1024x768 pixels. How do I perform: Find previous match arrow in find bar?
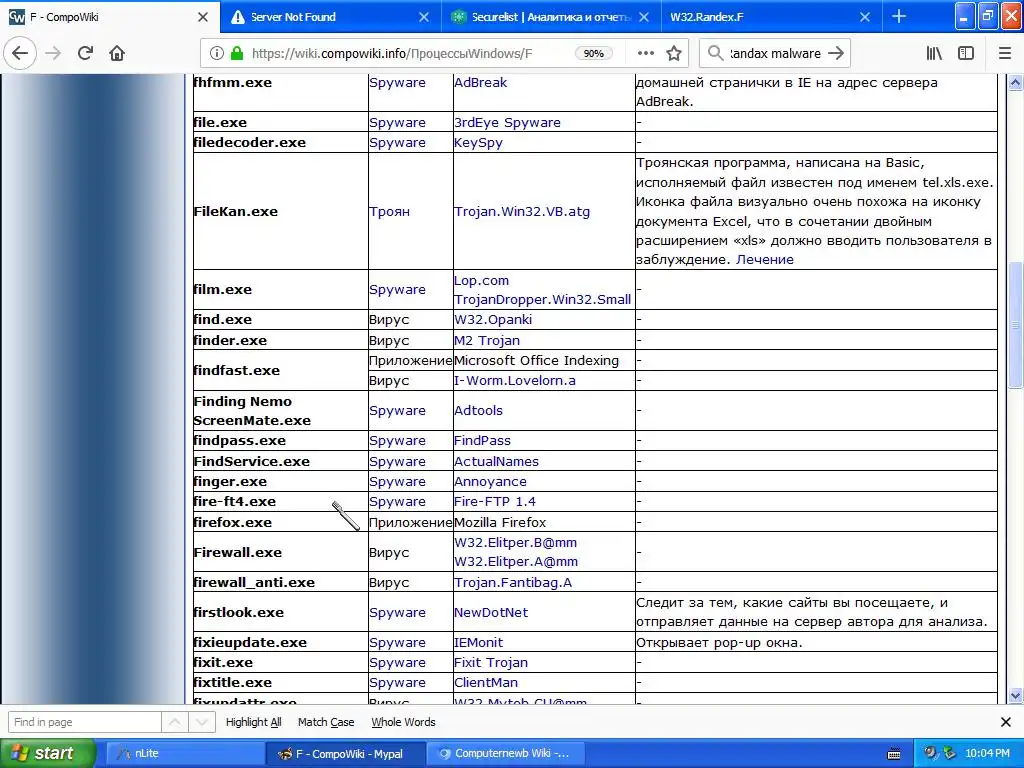pyautogui.click(x=175, y=722)
